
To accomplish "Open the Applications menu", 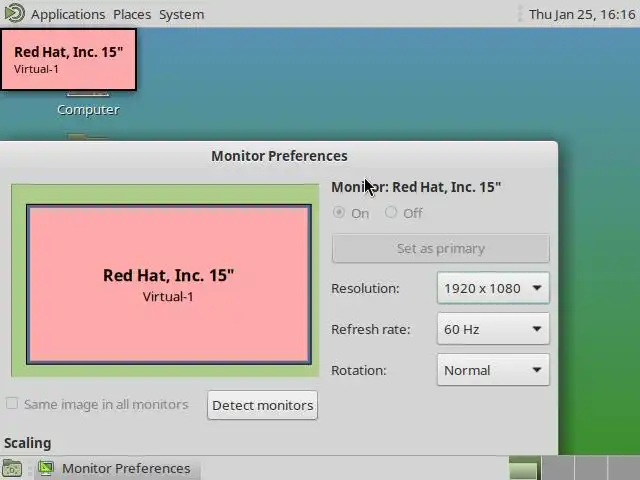I will pyautogui.click(x=68, y=14).
